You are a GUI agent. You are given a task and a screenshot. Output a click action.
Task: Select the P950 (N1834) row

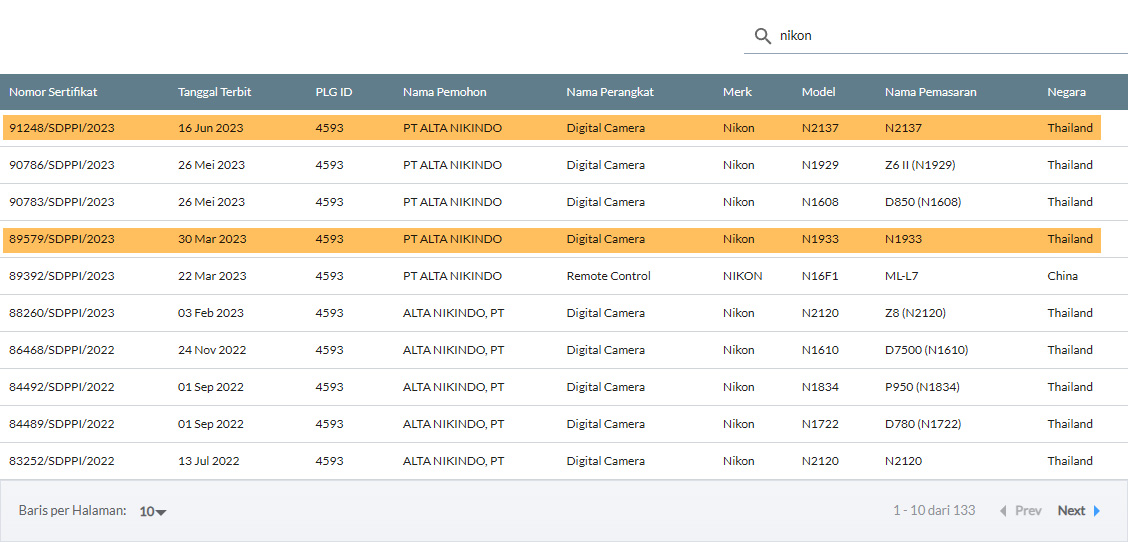coord(922,387)
